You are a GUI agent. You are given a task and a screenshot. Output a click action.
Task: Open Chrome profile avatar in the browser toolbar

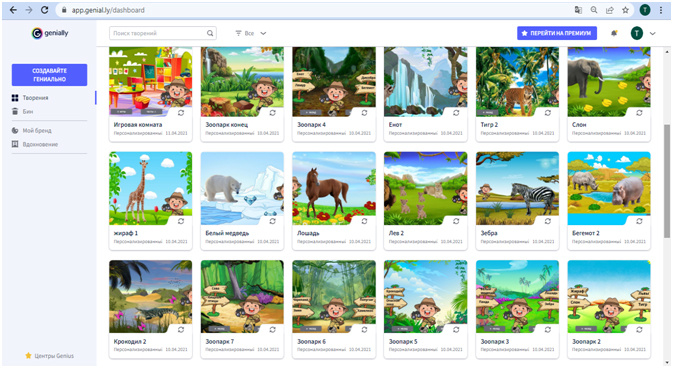[645, 10]
